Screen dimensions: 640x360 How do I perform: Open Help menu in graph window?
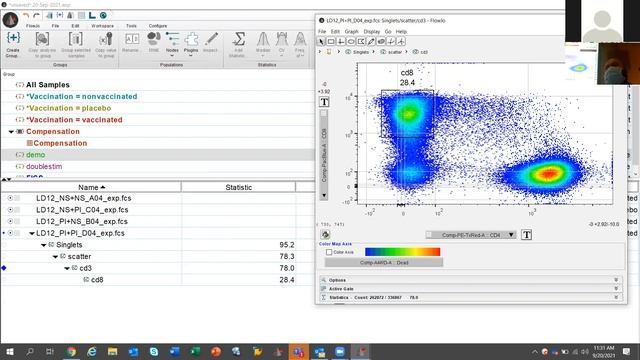coord(401,31)
